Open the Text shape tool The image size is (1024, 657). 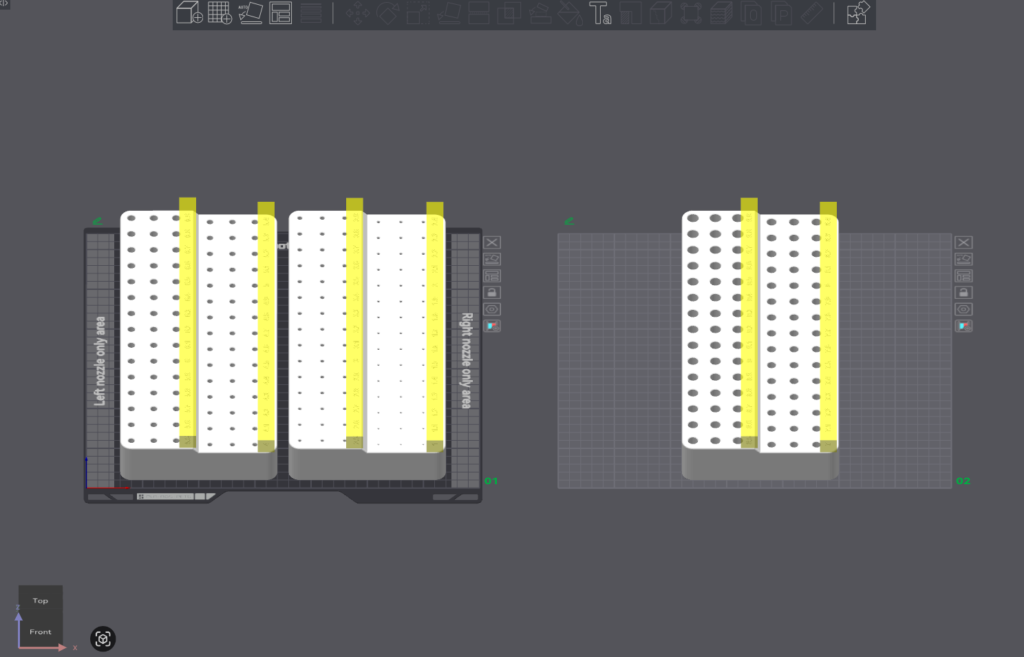click(600, 13)
